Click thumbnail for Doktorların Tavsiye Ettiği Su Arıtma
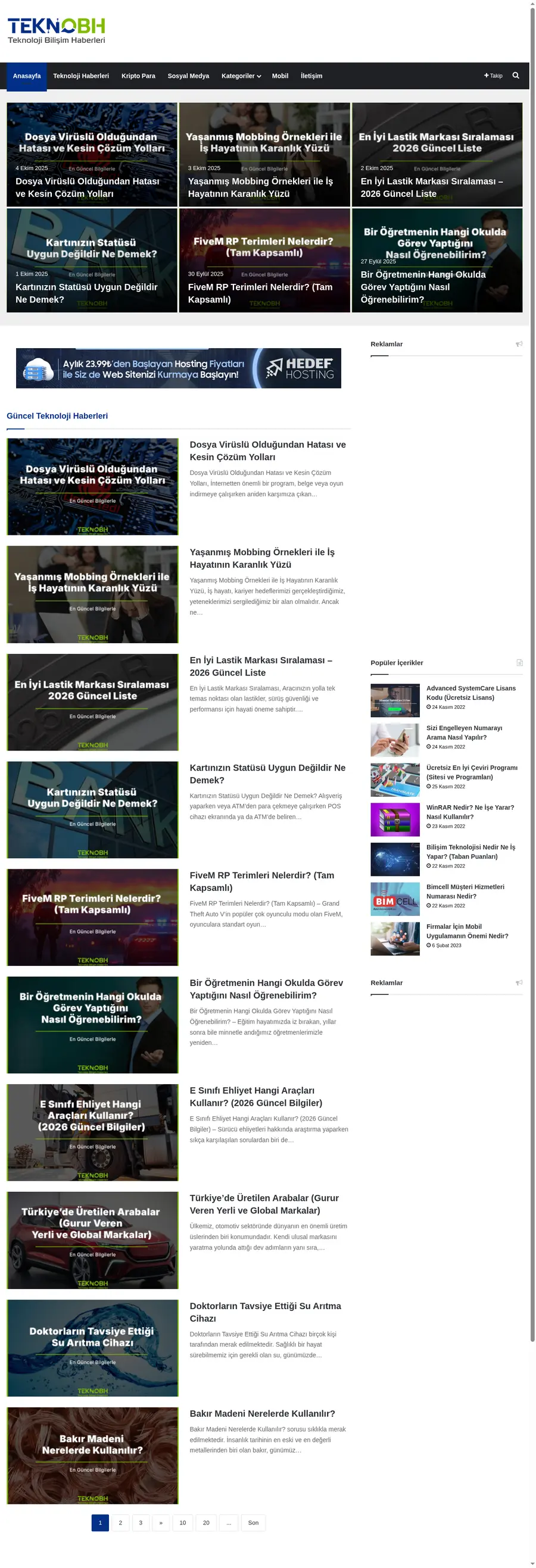Screen dimensions: 536x1568 click(x=92, y=1348)
